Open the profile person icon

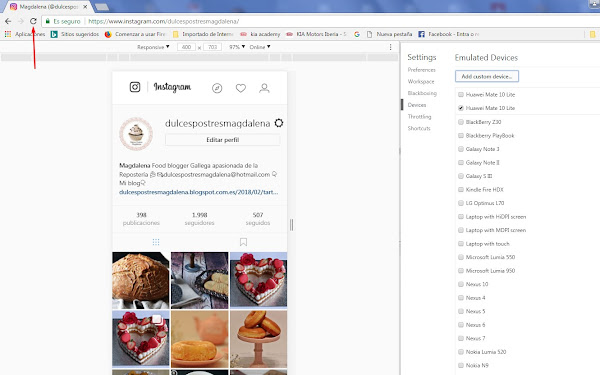(x=264, y=88)
